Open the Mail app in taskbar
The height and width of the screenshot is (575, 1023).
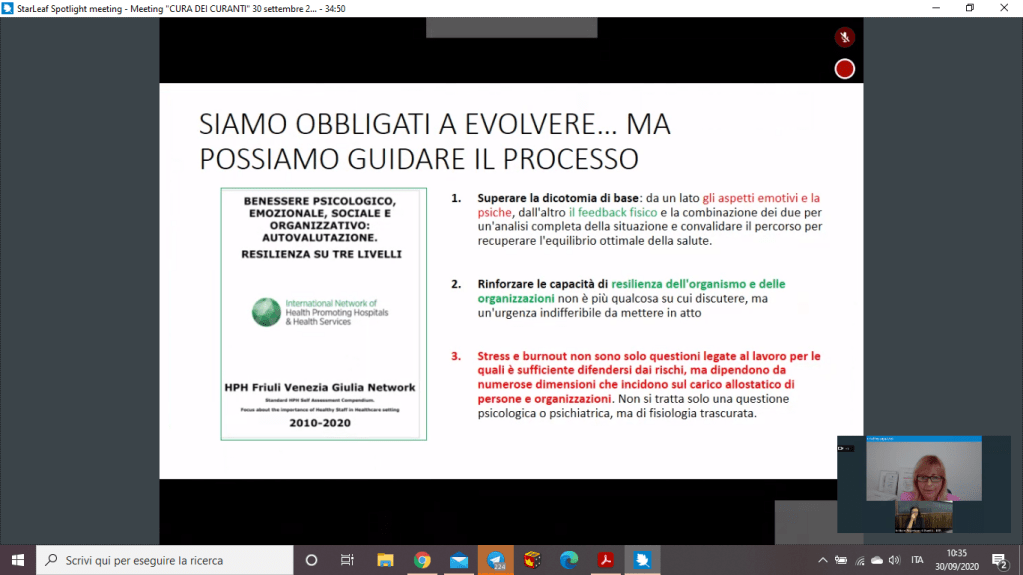coord(459,560)
